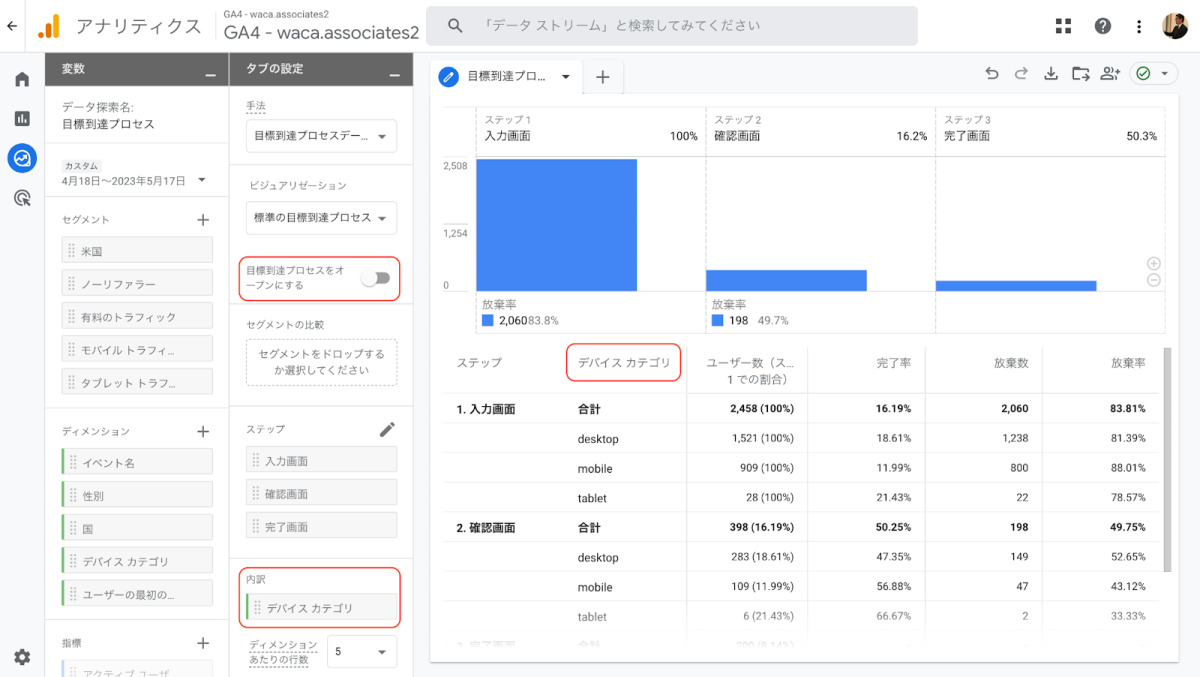Click the blue abandonment swatch for 198

[718, 320]
